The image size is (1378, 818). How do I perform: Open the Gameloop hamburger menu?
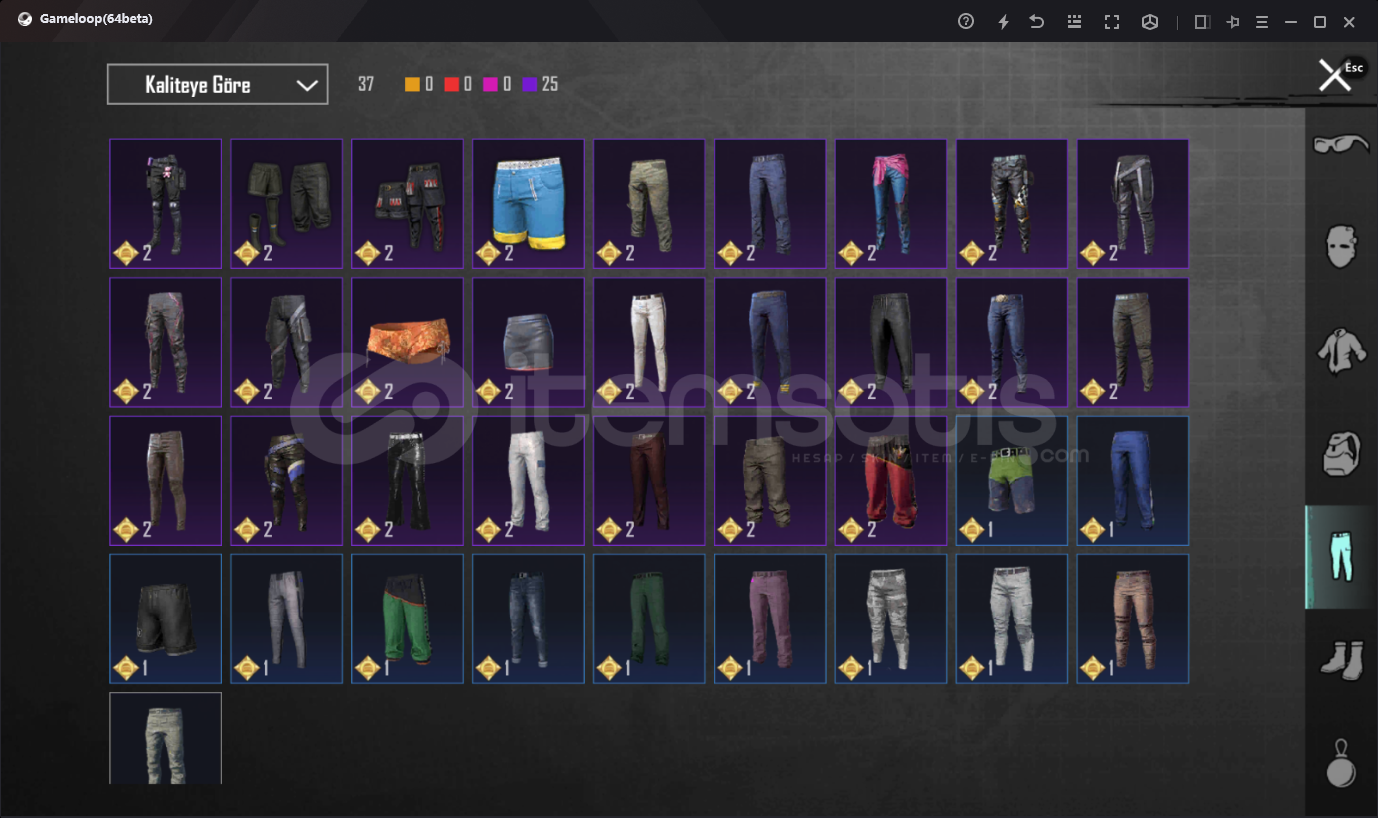coord(1262,21)
